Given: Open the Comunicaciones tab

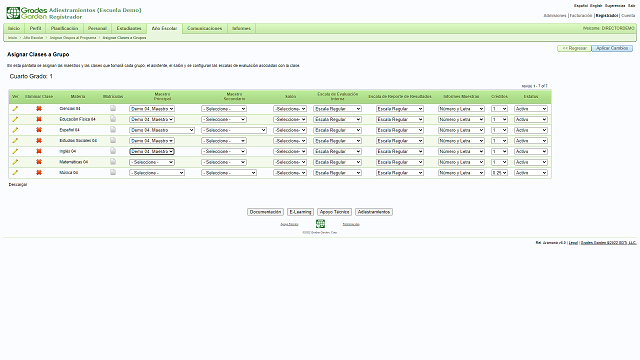Looking at the screenshot, I should [x=204, y=29].
